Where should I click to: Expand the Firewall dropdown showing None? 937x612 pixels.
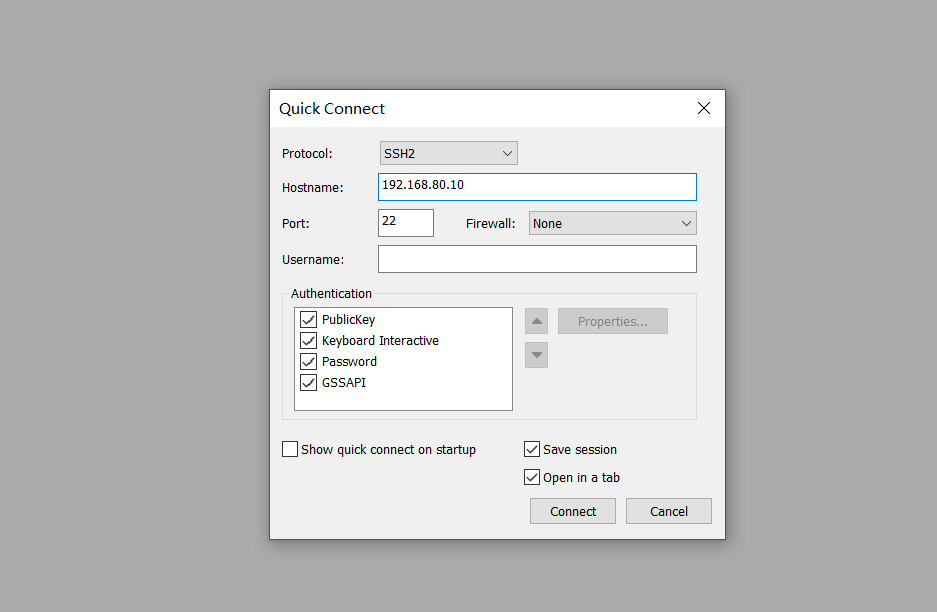pos(612,223)
